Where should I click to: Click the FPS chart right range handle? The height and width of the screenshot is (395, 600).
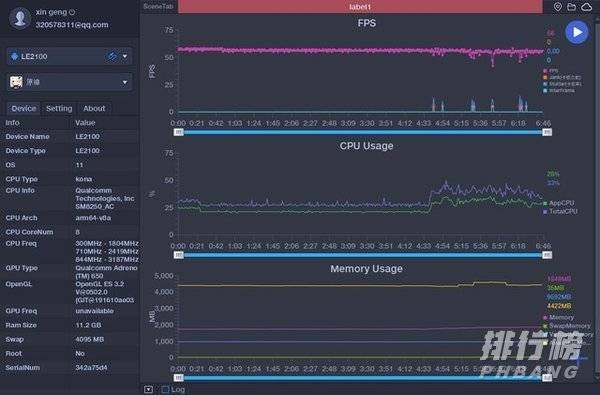click(547, 132)
